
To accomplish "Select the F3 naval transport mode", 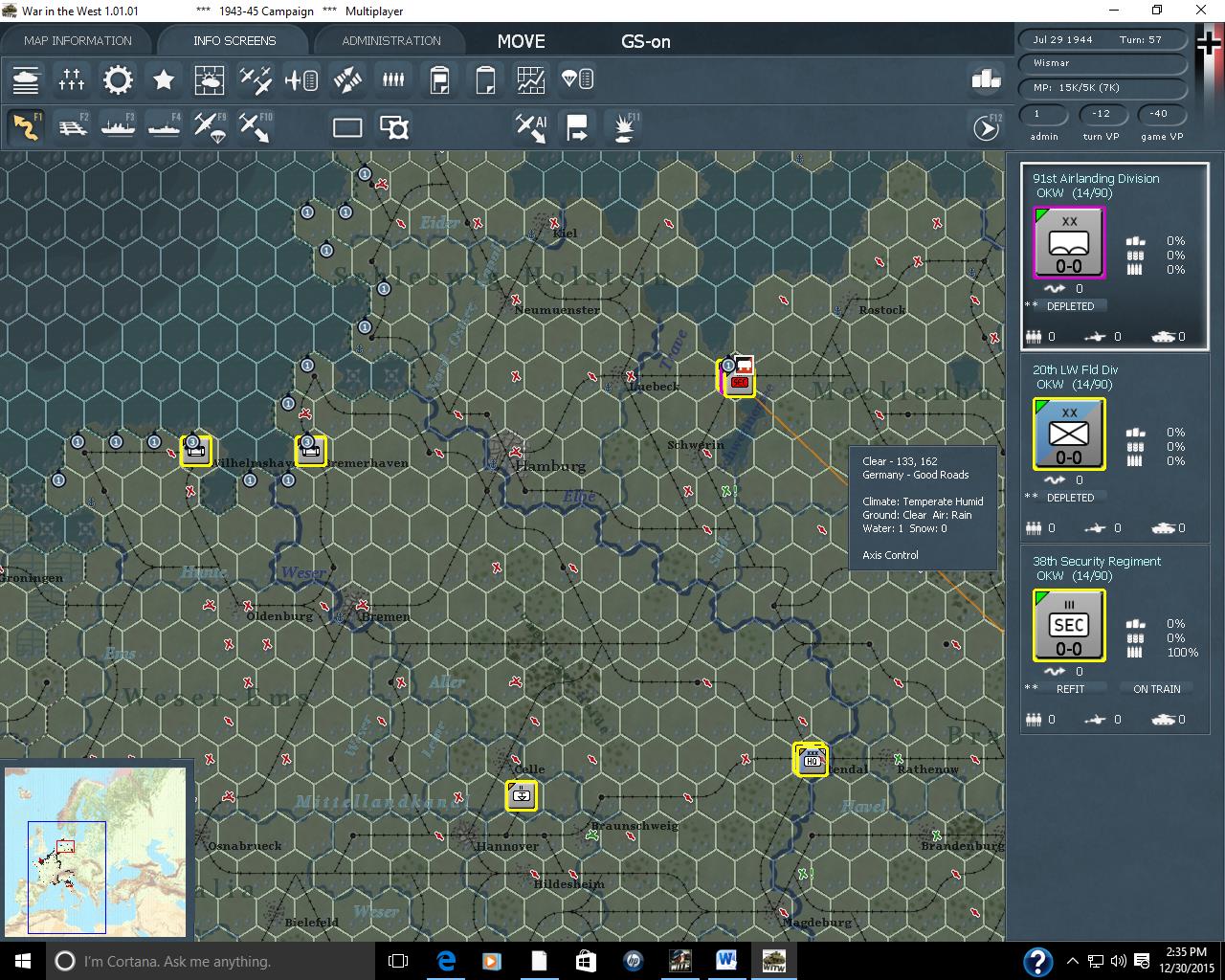I will (x=118, y=127).
